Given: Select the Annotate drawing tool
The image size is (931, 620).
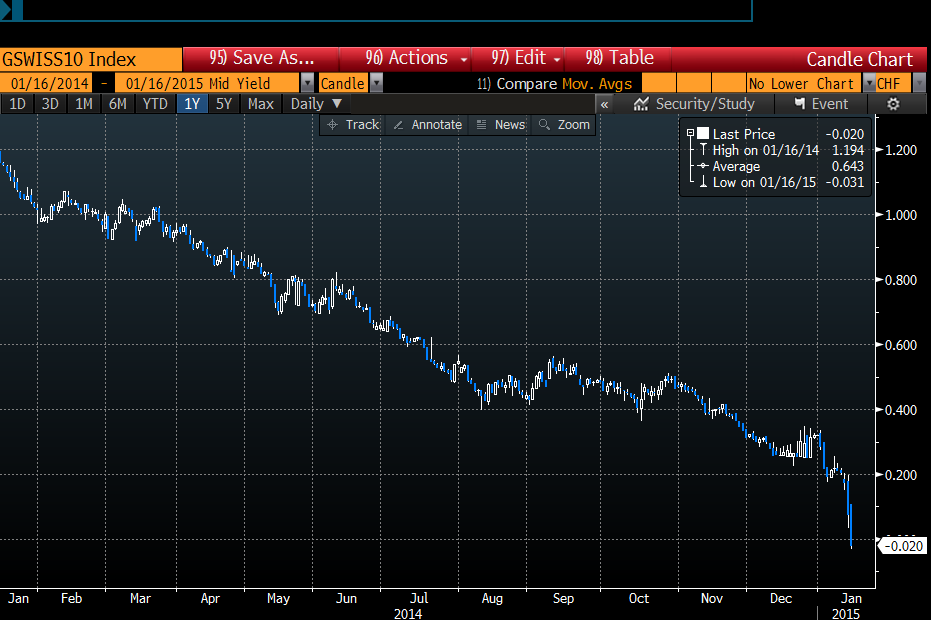Looking at the screenshot, I should (x=427, y=125).
